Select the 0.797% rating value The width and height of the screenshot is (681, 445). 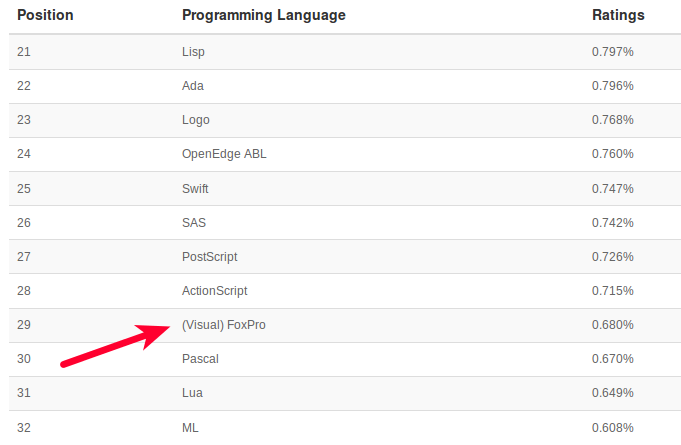[612, 52]
